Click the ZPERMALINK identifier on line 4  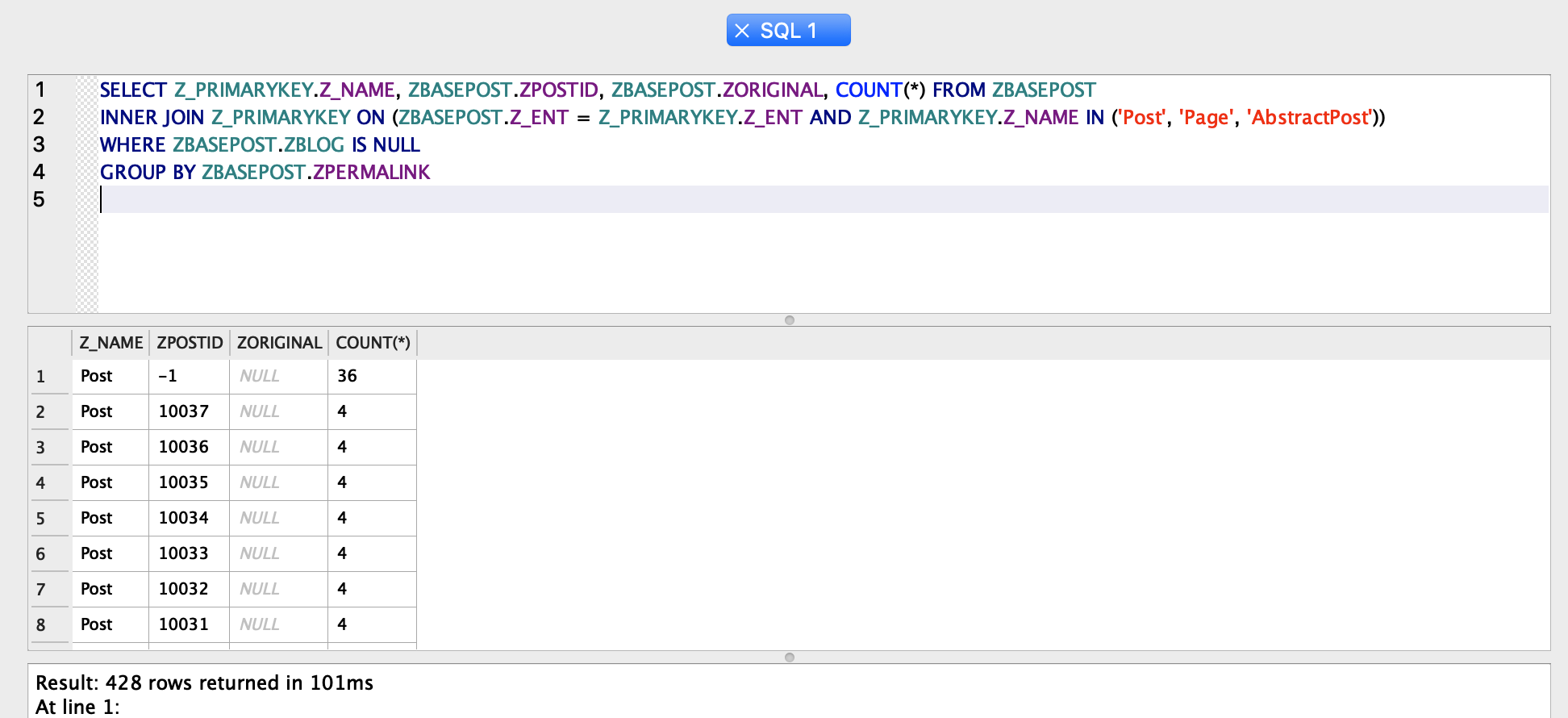click(372, 172)
